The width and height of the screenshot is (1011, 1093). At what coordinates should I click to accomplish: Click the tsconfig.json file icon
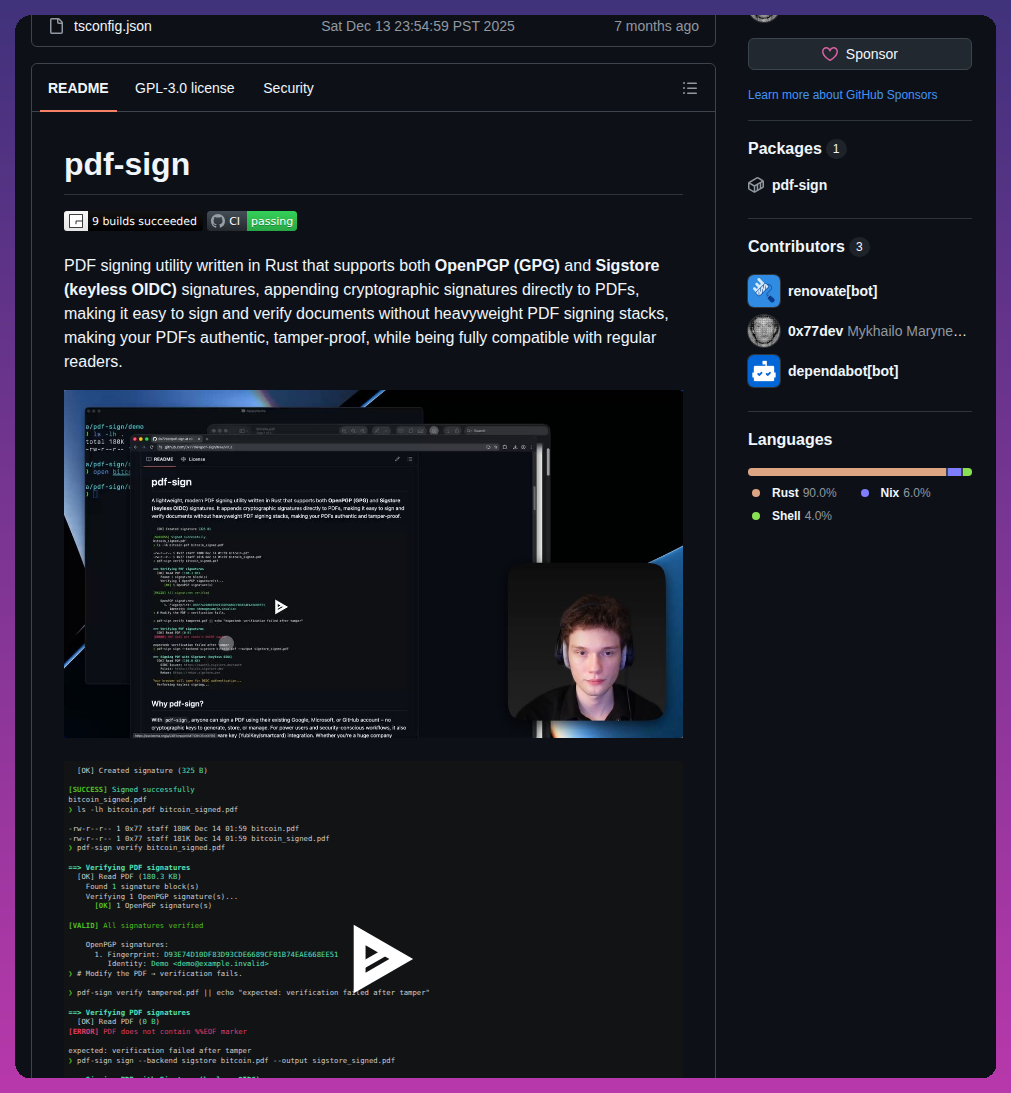pyautogui.click(x=56, y=26)
